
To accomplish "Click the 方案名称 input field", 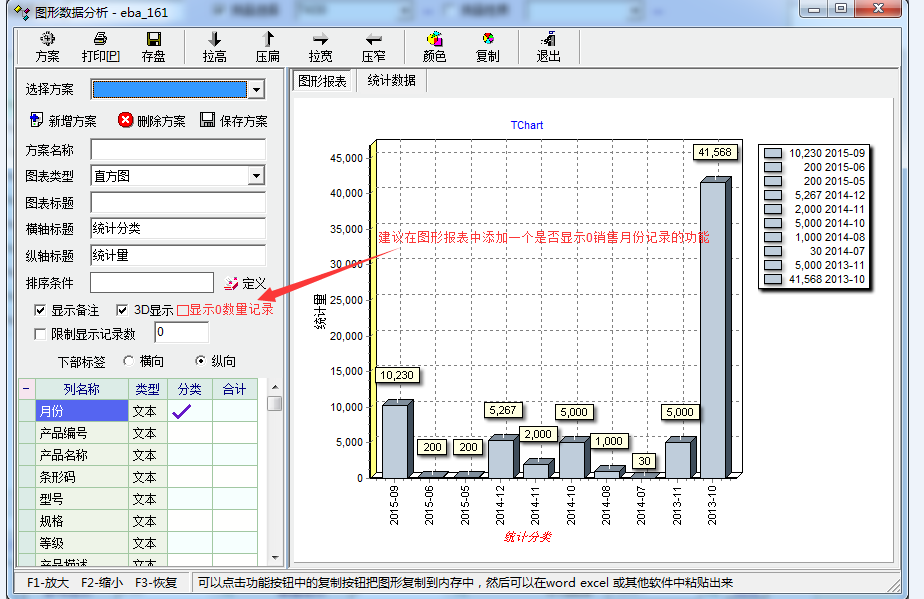I will (177, 150).
